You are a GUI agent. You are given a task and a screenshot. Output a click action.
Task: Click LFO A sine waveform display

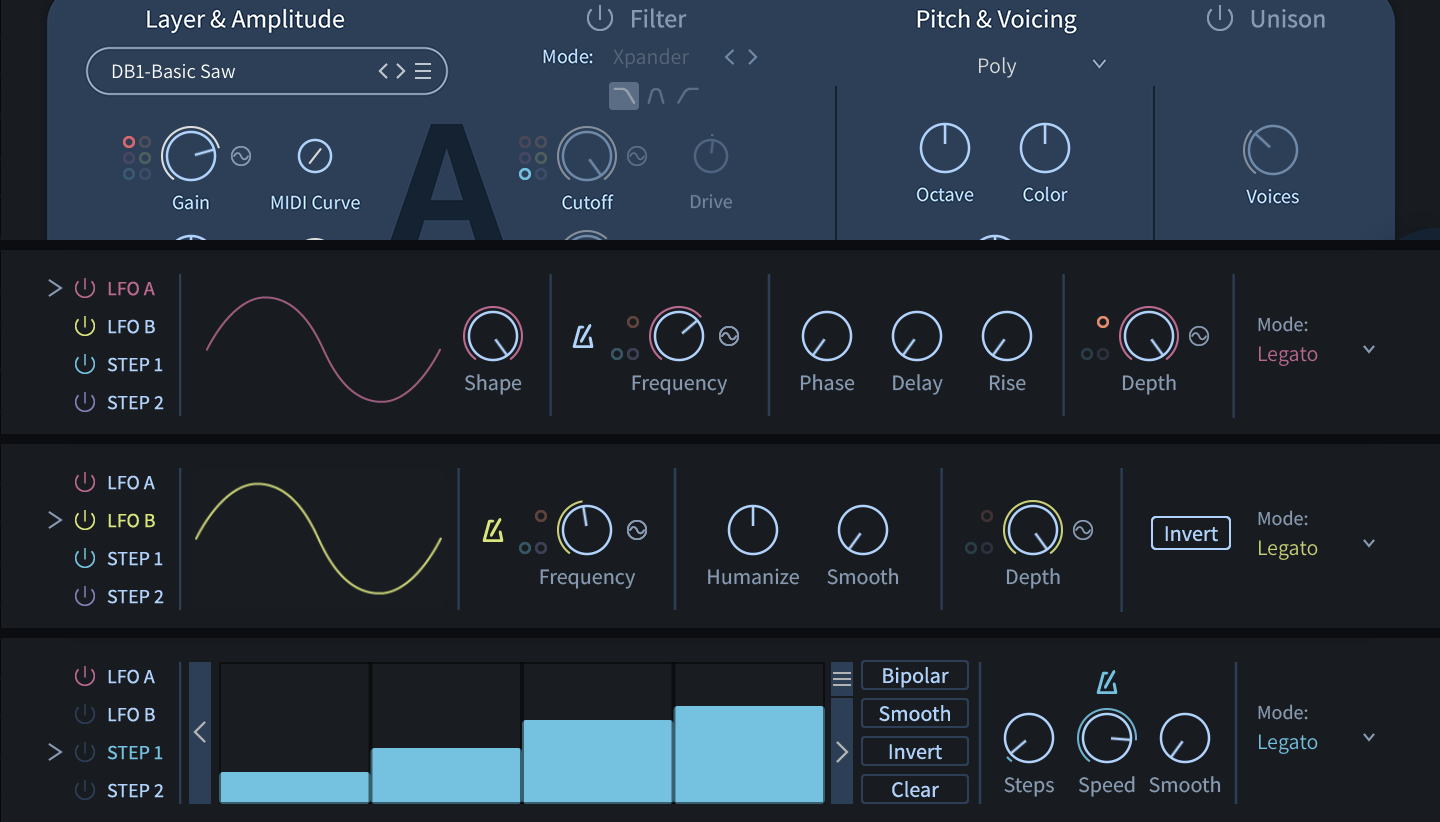323,349
